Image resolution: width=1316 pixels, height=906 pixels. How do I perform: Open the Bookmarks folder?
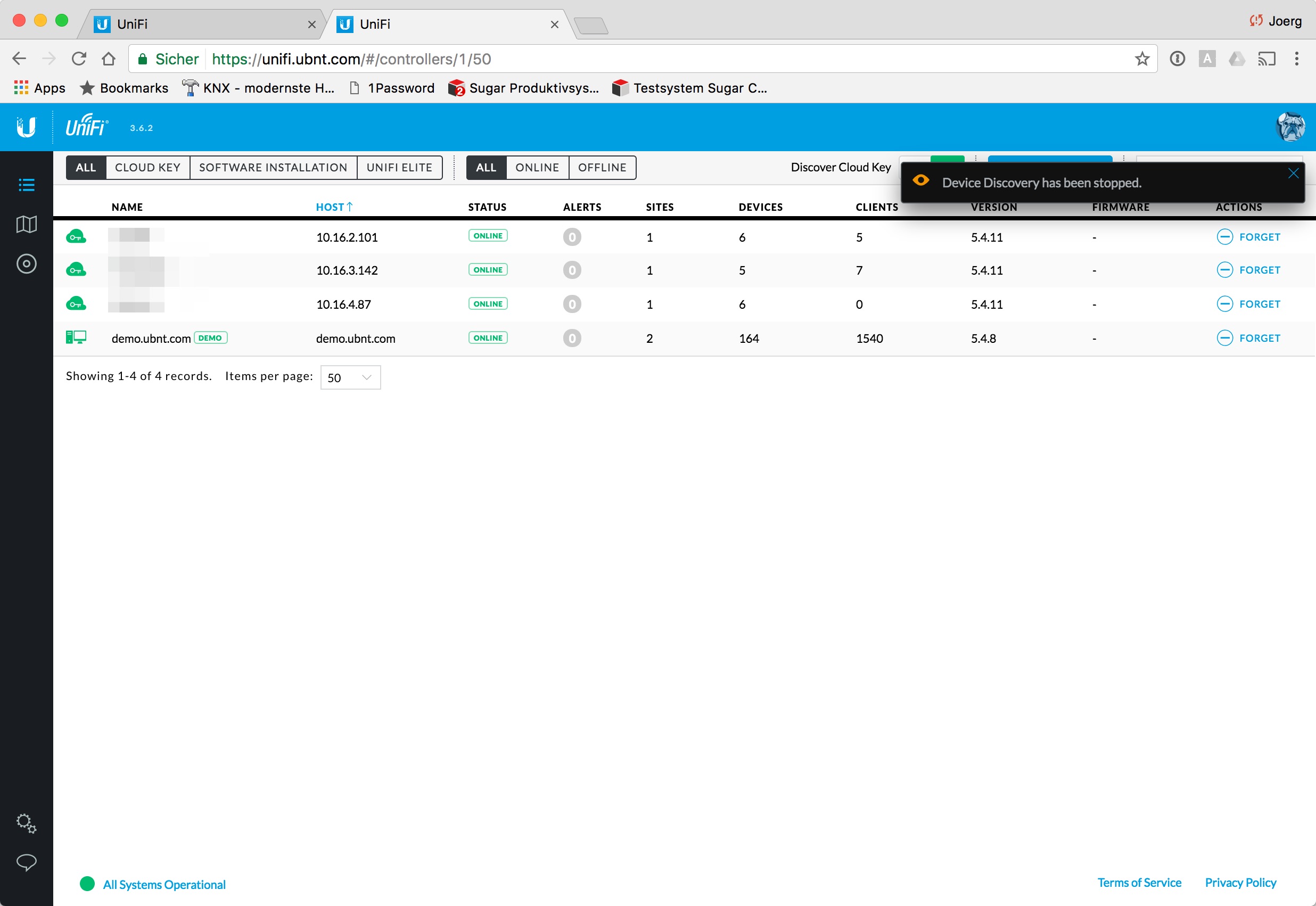(x=124, y=88)
